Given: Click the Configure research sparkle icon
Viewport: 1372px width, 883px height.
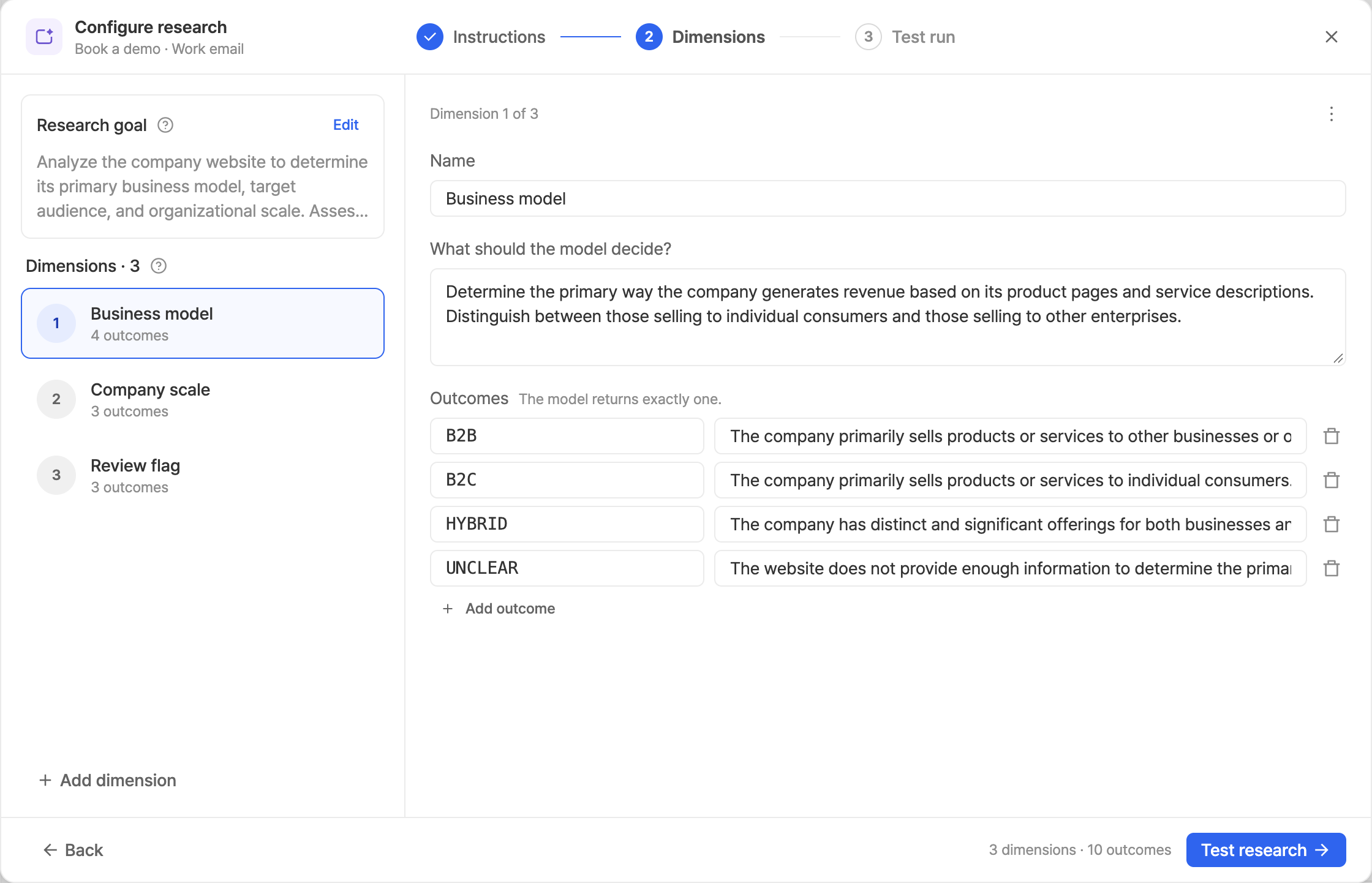Looking at the screenshot, I should (x=44, y=37).
